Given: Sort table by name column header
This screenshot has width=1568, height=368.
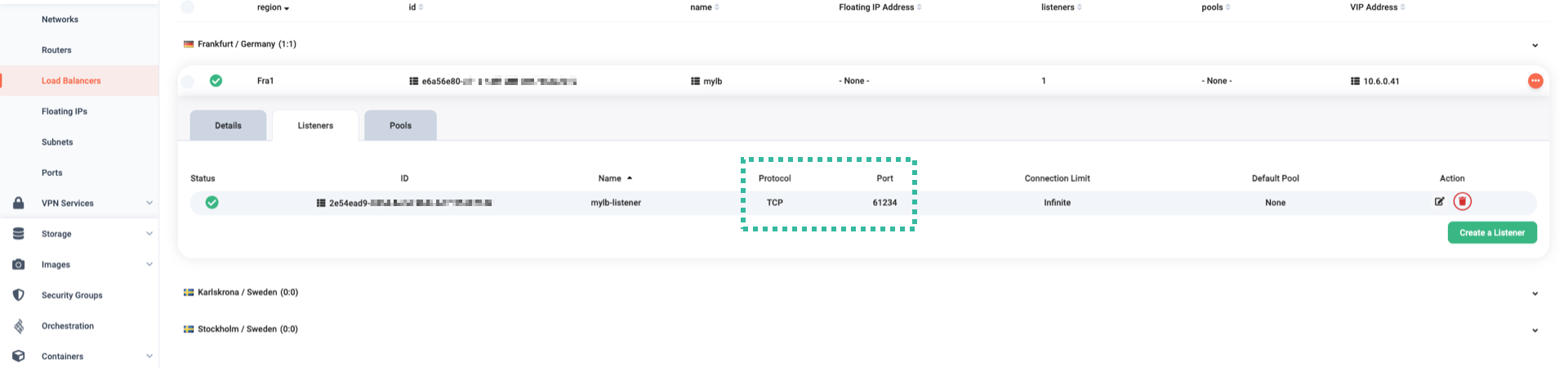Looking at the screenshot, I should click(x=705, y=7).
